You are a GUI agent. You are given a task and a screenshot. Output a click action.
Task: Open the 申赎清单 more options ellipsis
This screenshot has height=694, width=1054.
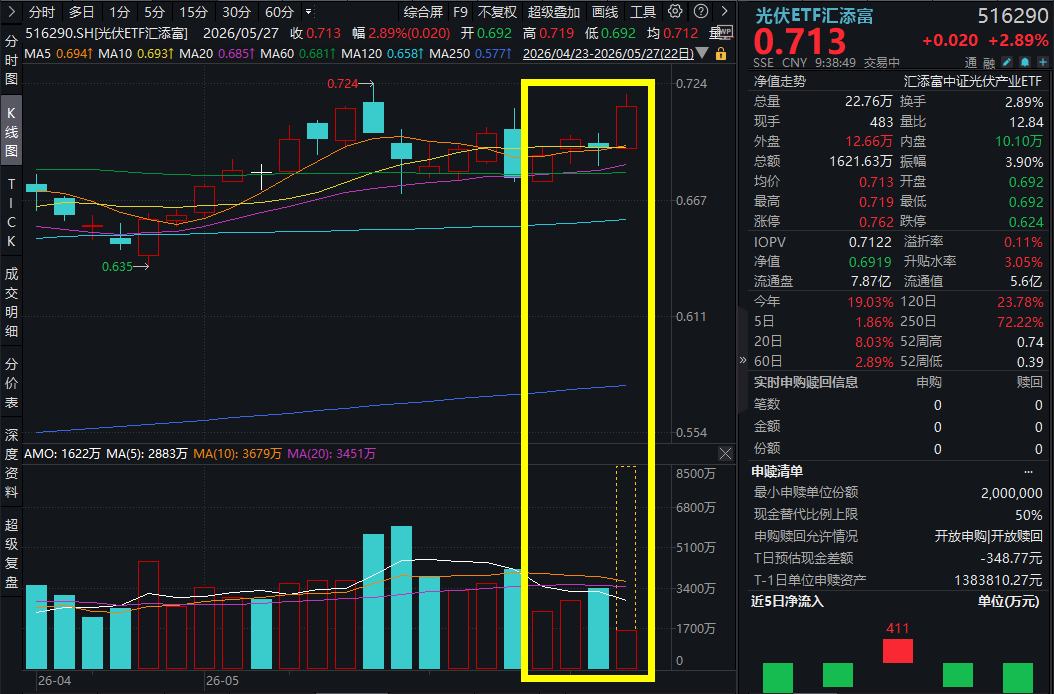point(1028,471)
